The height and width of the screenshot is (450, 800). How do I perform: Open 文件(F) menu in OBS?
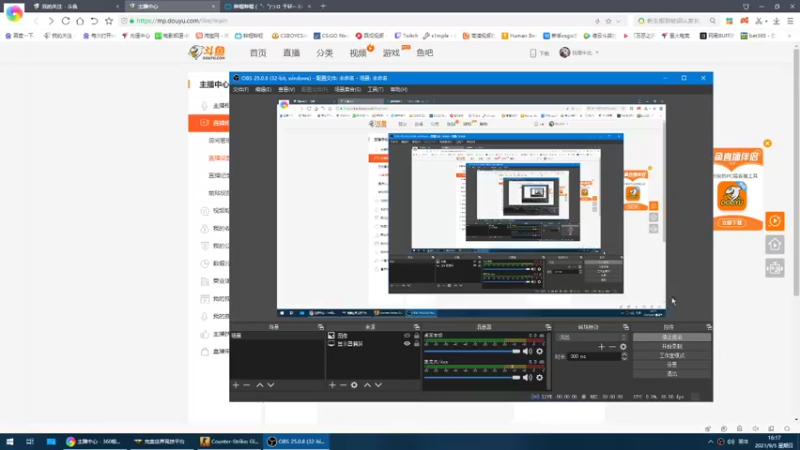click(x=241, y=89)
